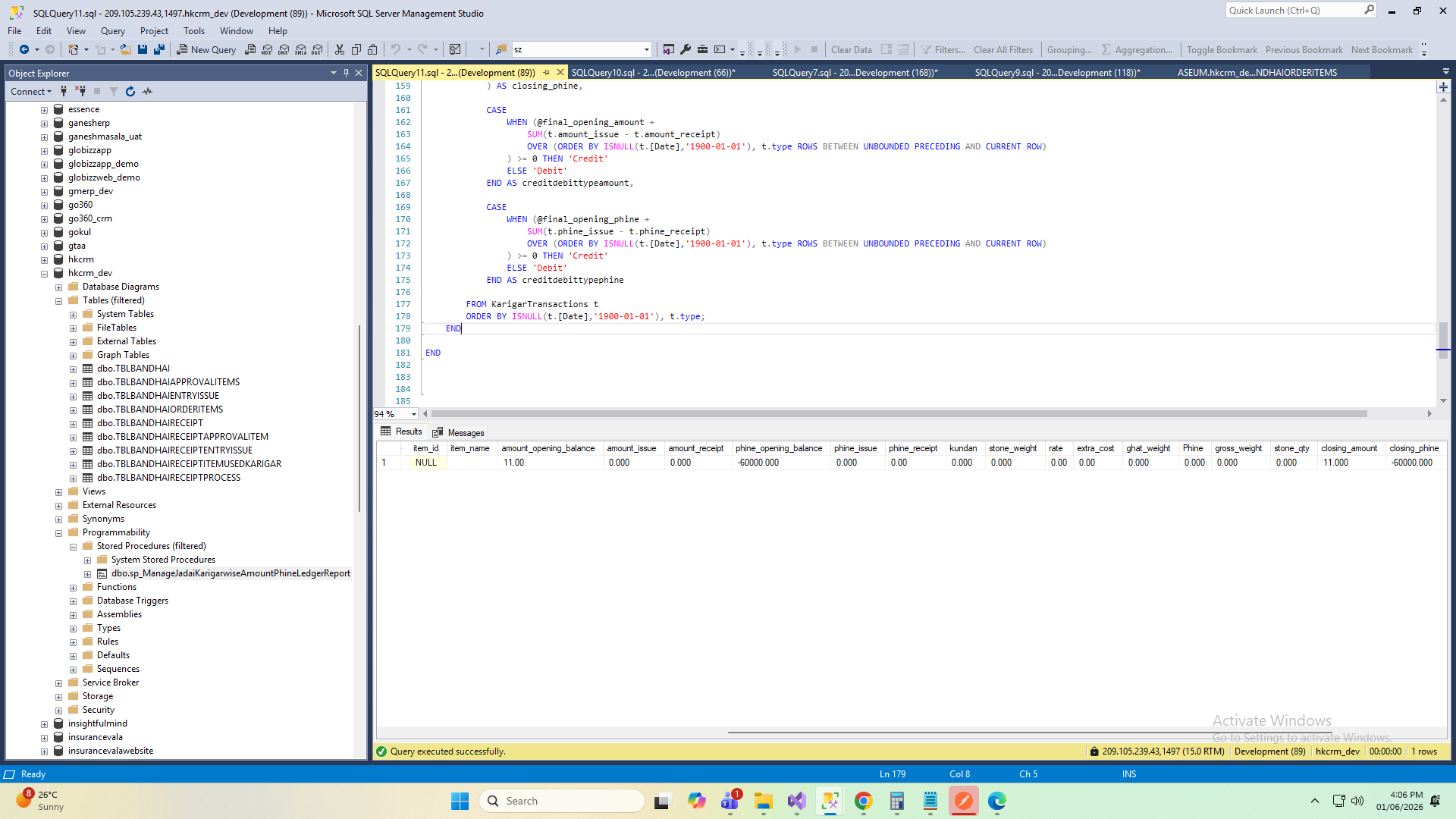Click the Save All icon
1456x819 pixels.
click(159, 50)
